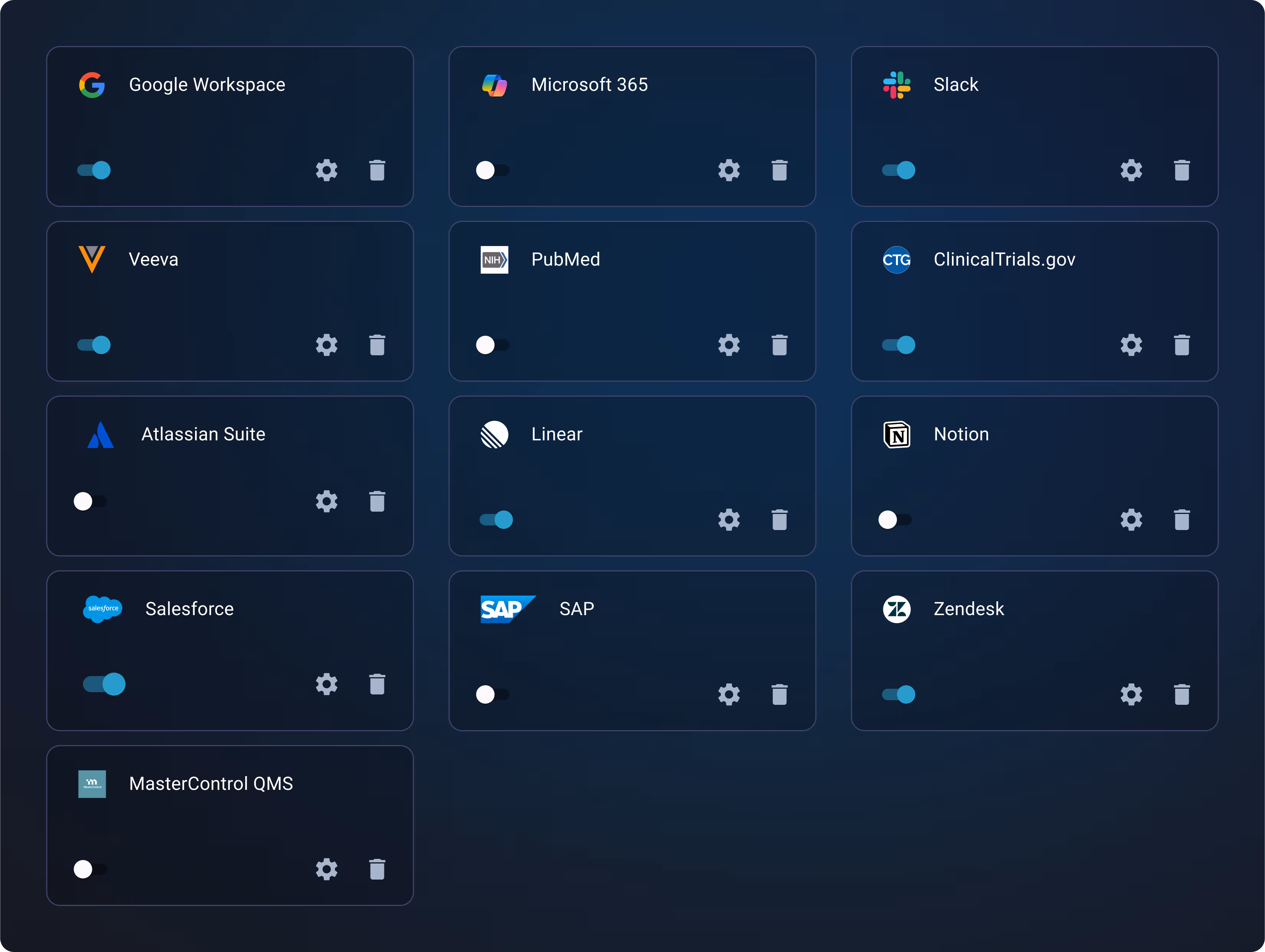Click the Slack logo
The image size is (1265, 952).
[x=897, y=85]
